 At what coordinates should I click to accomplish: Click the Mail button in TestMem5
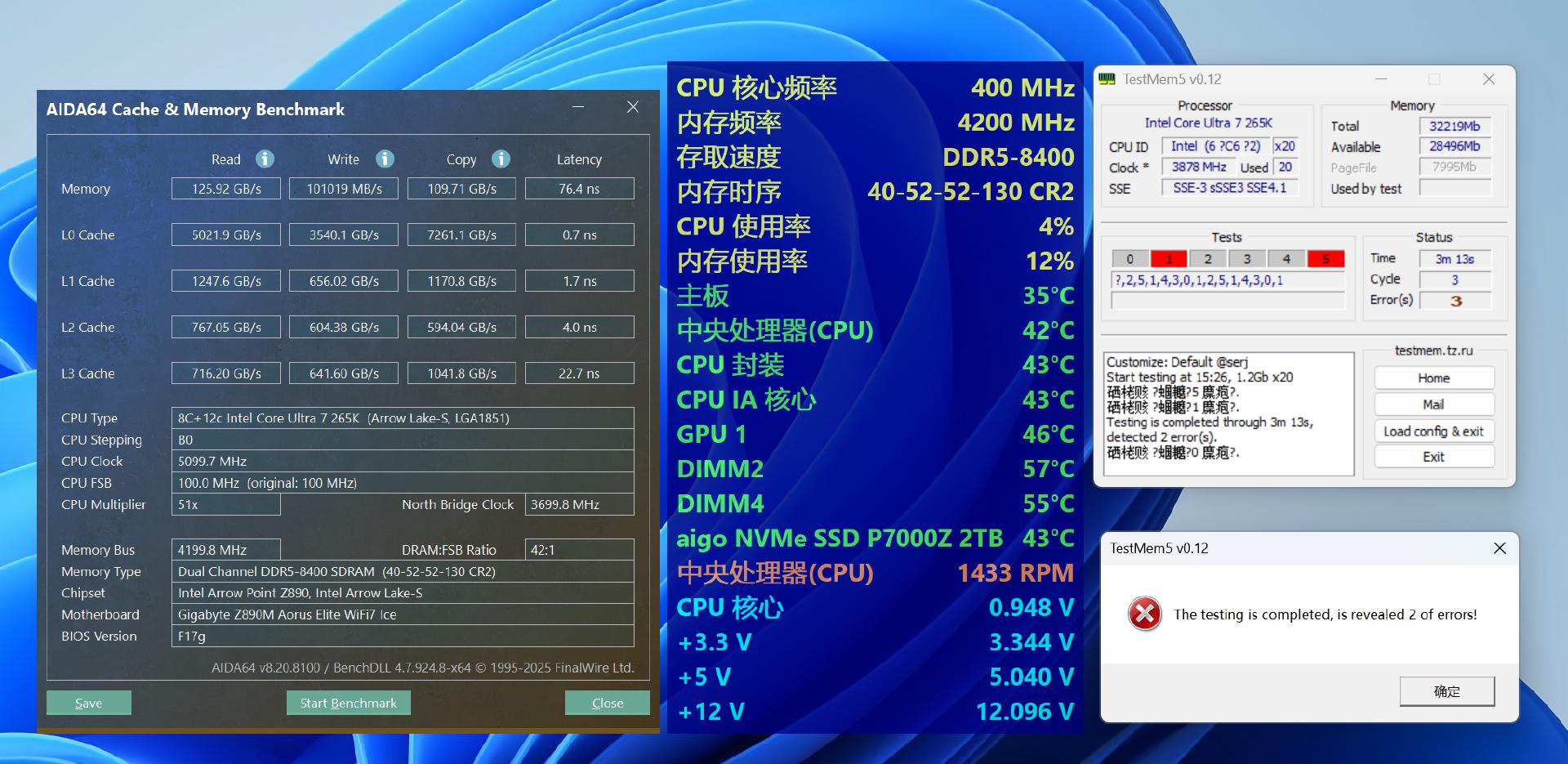coord(1434,404)
